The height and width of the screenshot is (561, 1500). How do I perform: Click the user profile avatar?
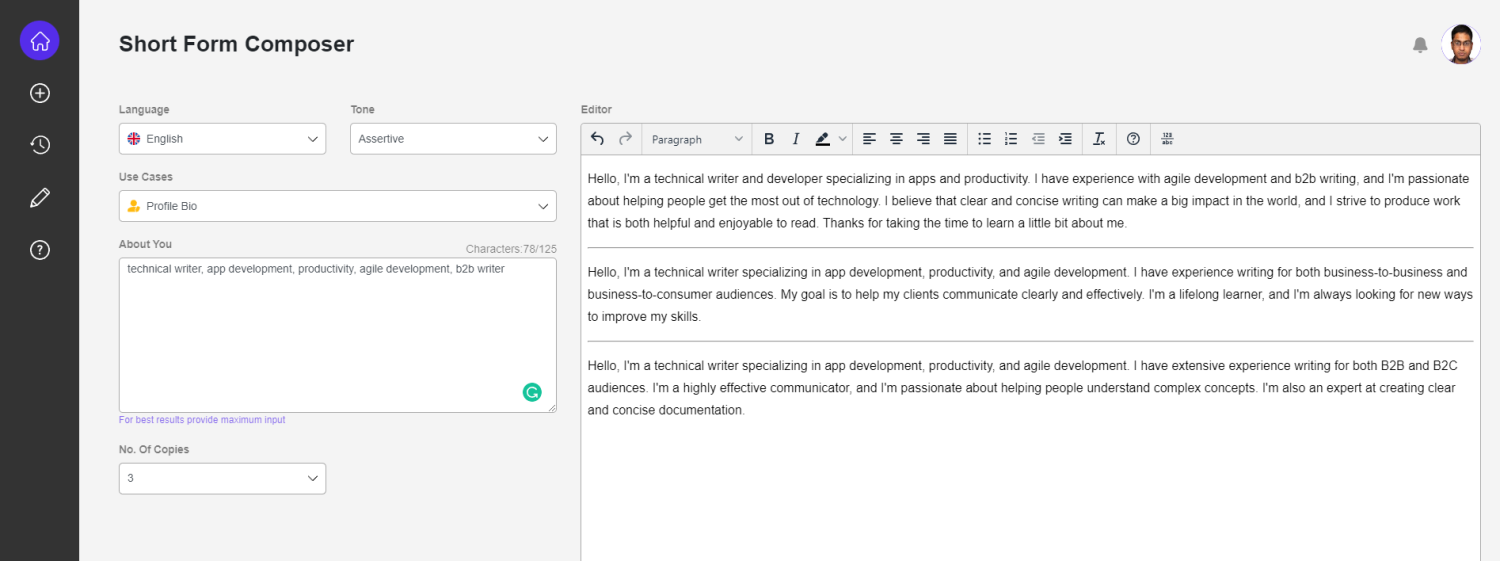[x=1460, y=45]
